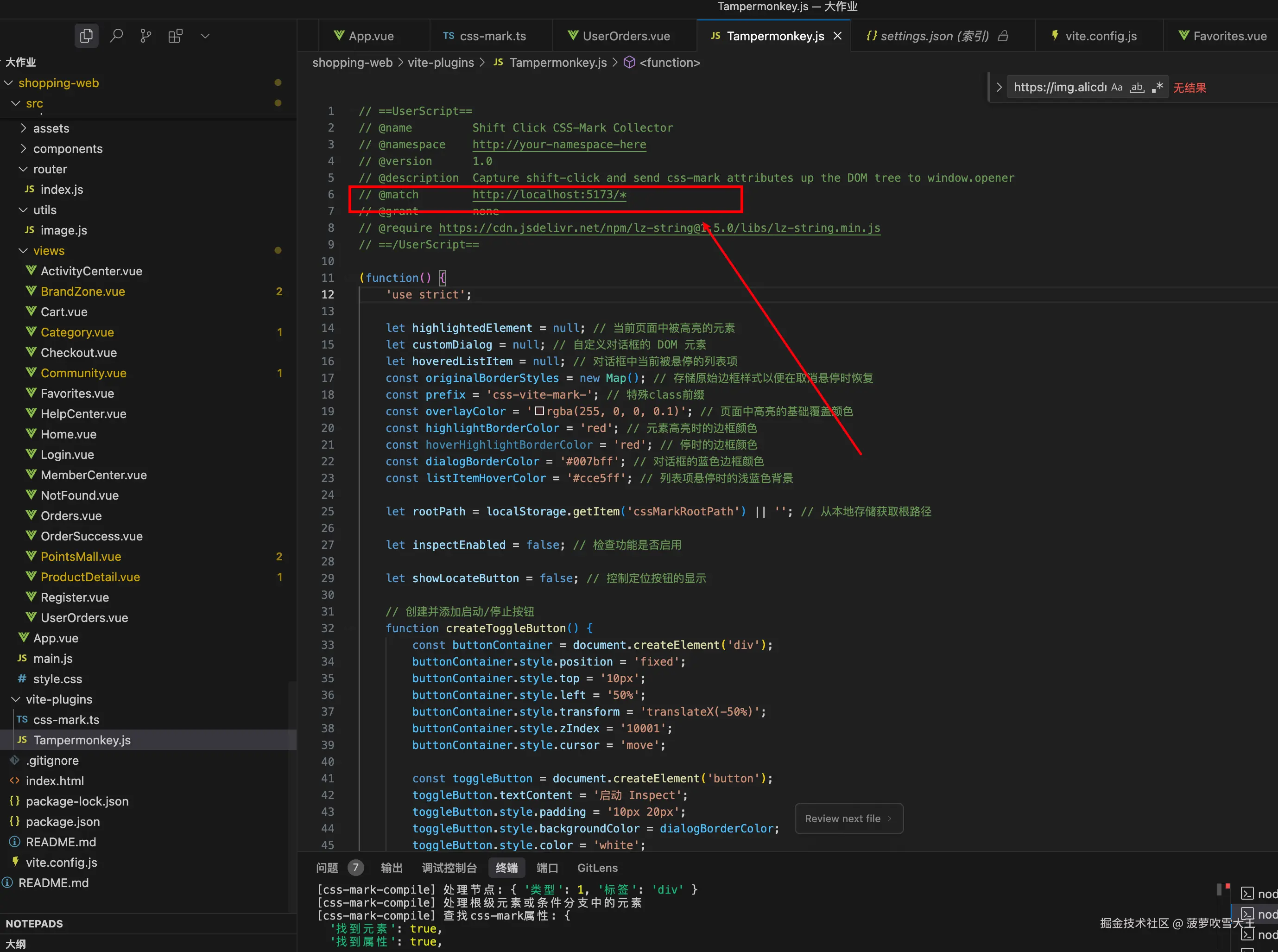Expand the replace chevron in find widget
1278x952 pixels.
click(999, 87)
